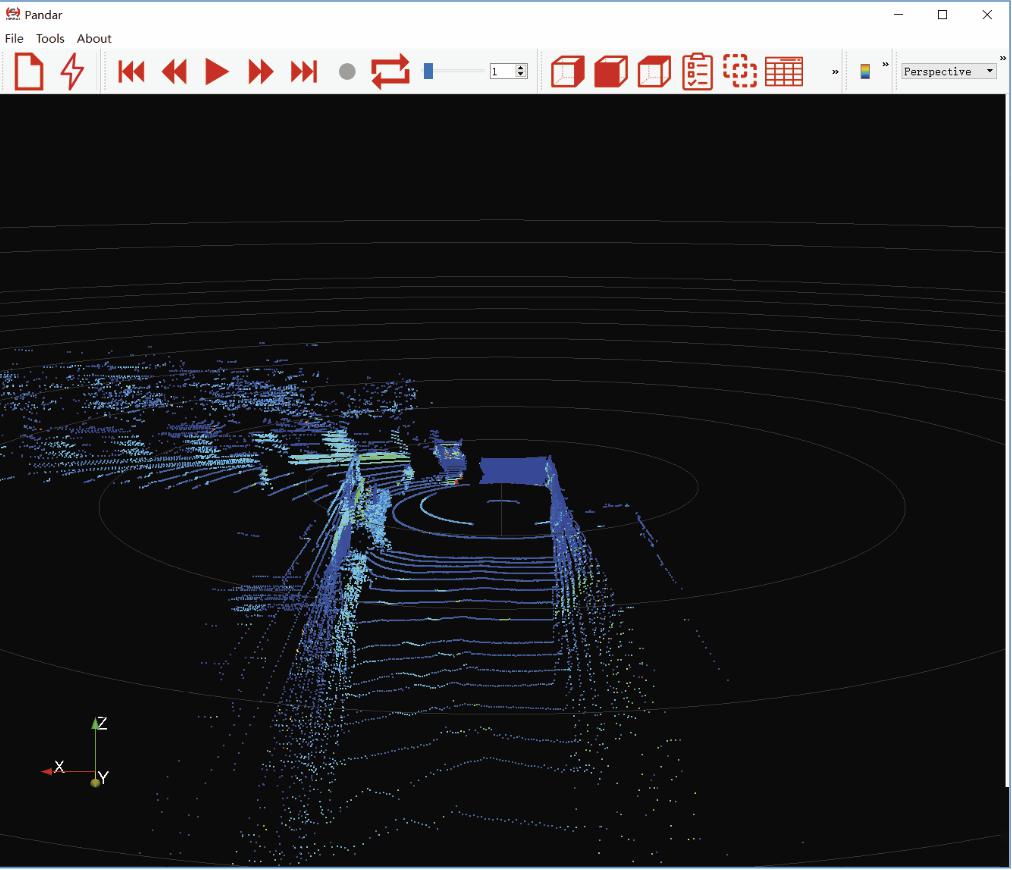Click the frame number field showing 1
This screenshot has width=1012, height=870.
pos(503,71)
